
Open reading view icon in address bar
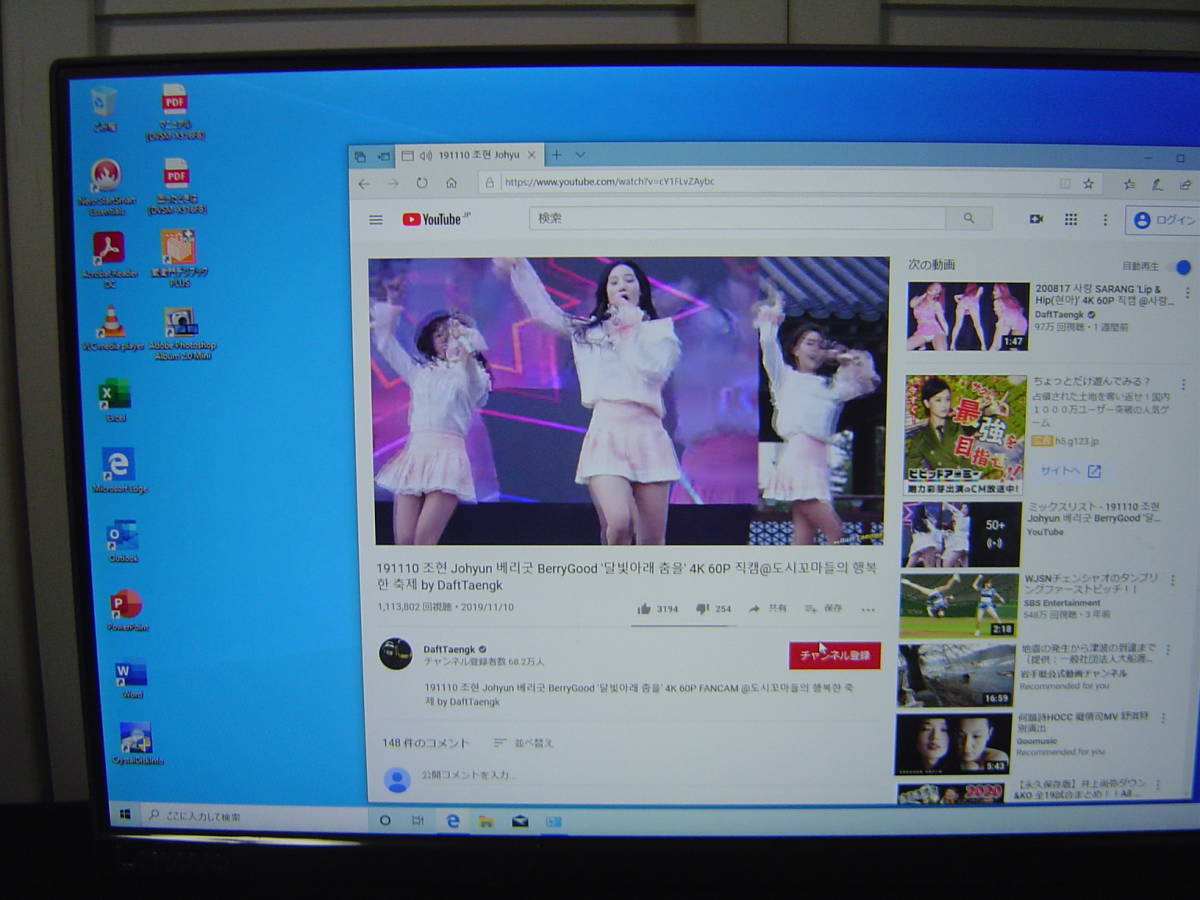1065,184
